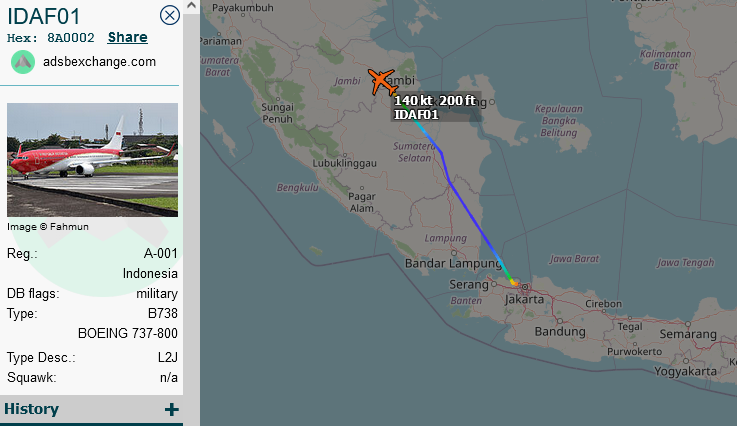
Task: Click the Jakarta city marker on map
Action: (525, 287)
